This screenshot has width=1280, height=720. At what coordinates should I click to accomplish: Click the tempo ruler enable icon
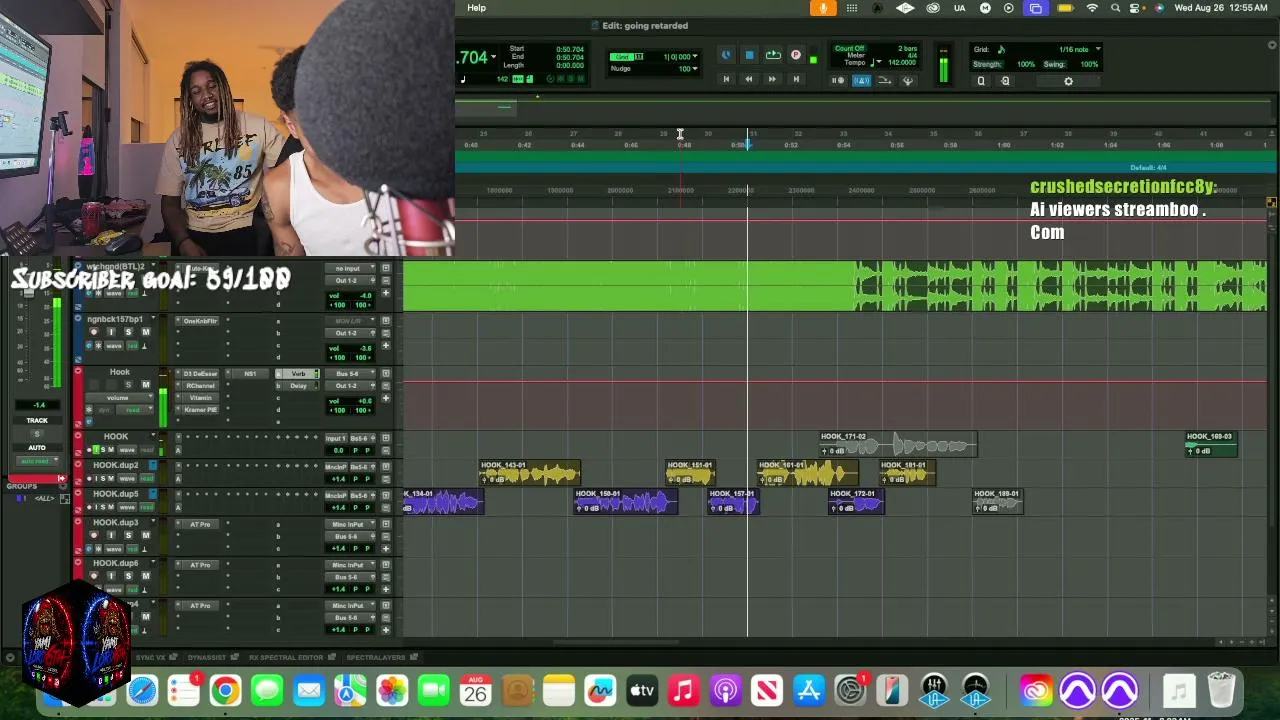(x=885, y=81)
